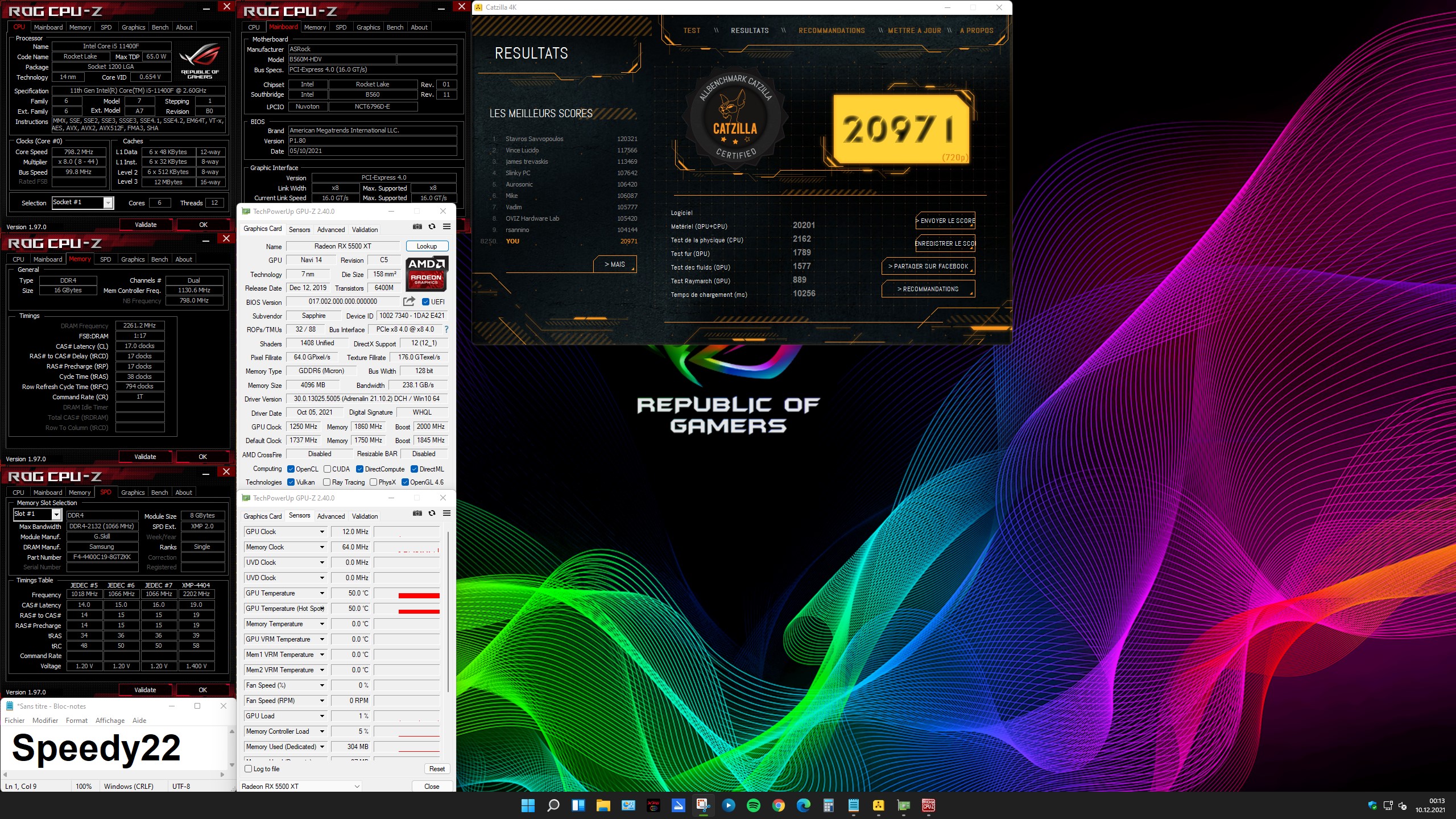1456x819 pixels.
Task: Click Validate in CPU-Z SPD window
Action: click(146, 690)
